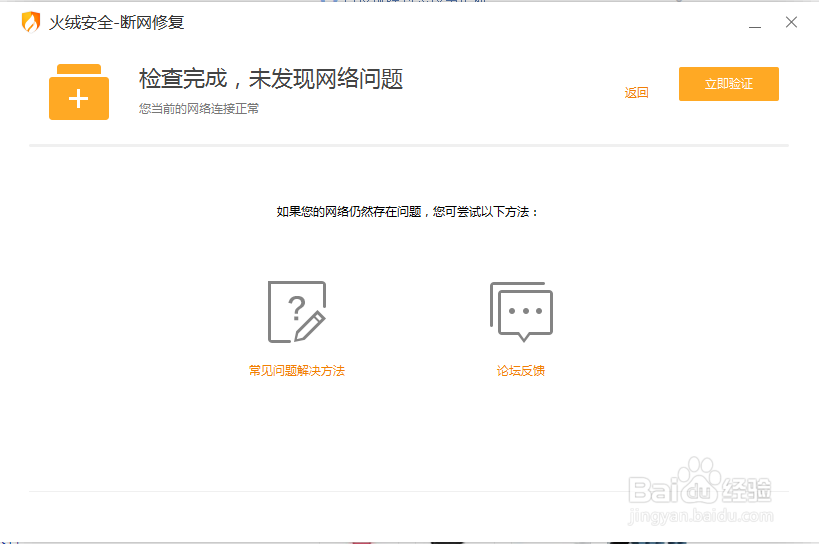
Task: Click the Huorong shield logo in title bar
Action: [31, 22]
